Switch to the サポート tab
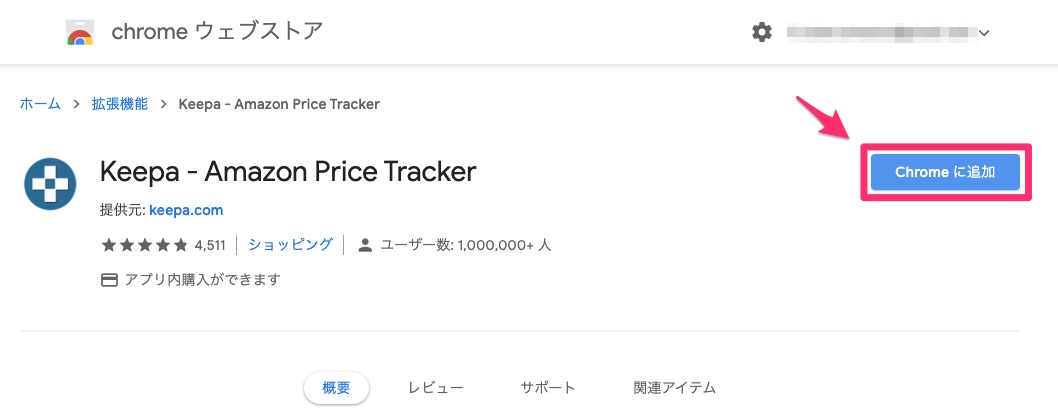This screenshot has height=420, width=1058. [x=547, y=388]
